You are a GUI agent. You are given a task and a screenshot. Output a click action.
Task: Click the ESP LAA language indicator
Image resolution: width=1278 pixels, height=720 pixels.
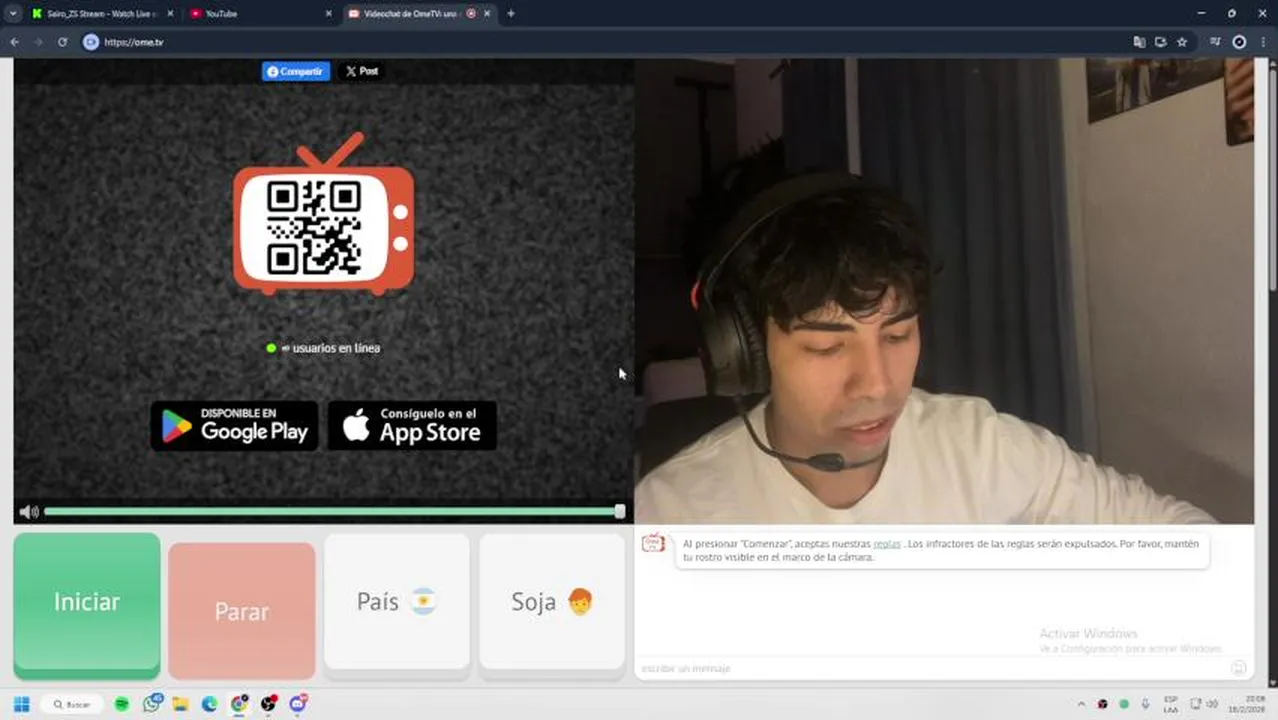click(x=1170, y=704)
